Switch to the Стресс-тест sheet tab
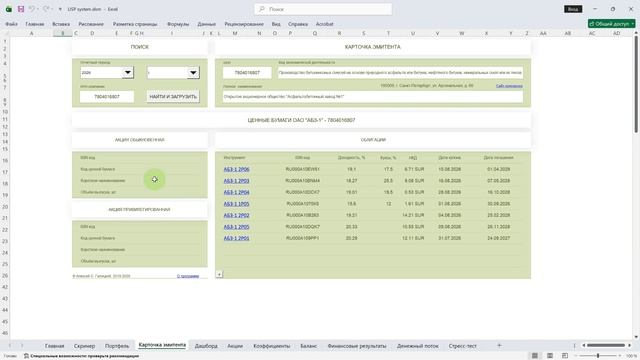 pyautogui.click(x=462, y=346)
